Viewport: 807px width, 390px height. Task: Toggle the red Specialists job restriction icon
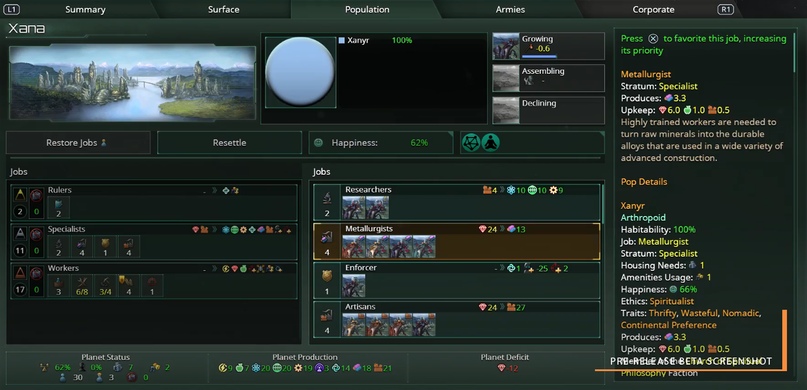click(x=36, y=234)
